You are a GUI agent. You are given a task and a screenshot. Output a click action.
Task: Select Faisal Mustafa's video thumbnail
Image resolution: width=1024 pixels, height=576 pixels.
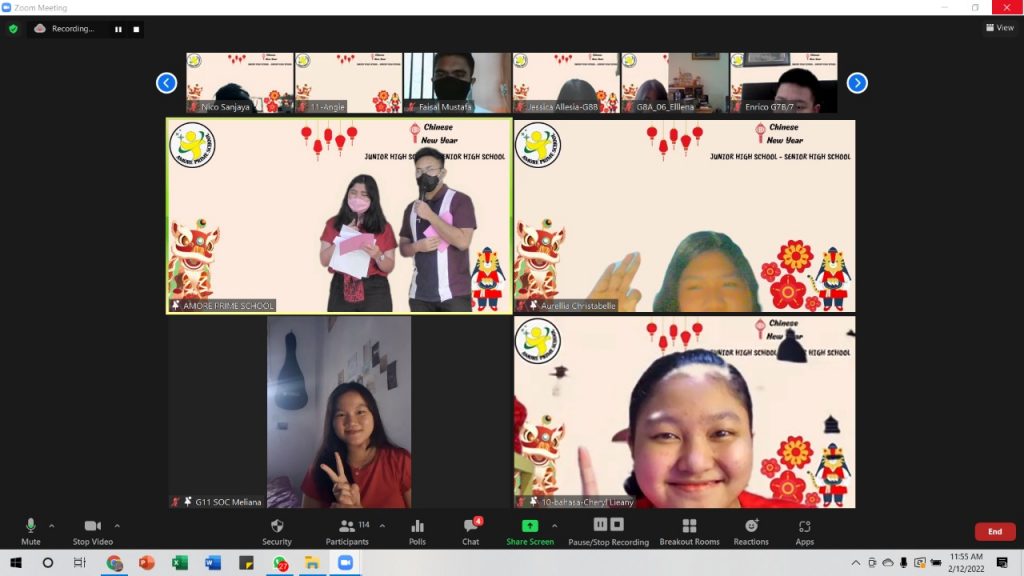tap(457, 82)
